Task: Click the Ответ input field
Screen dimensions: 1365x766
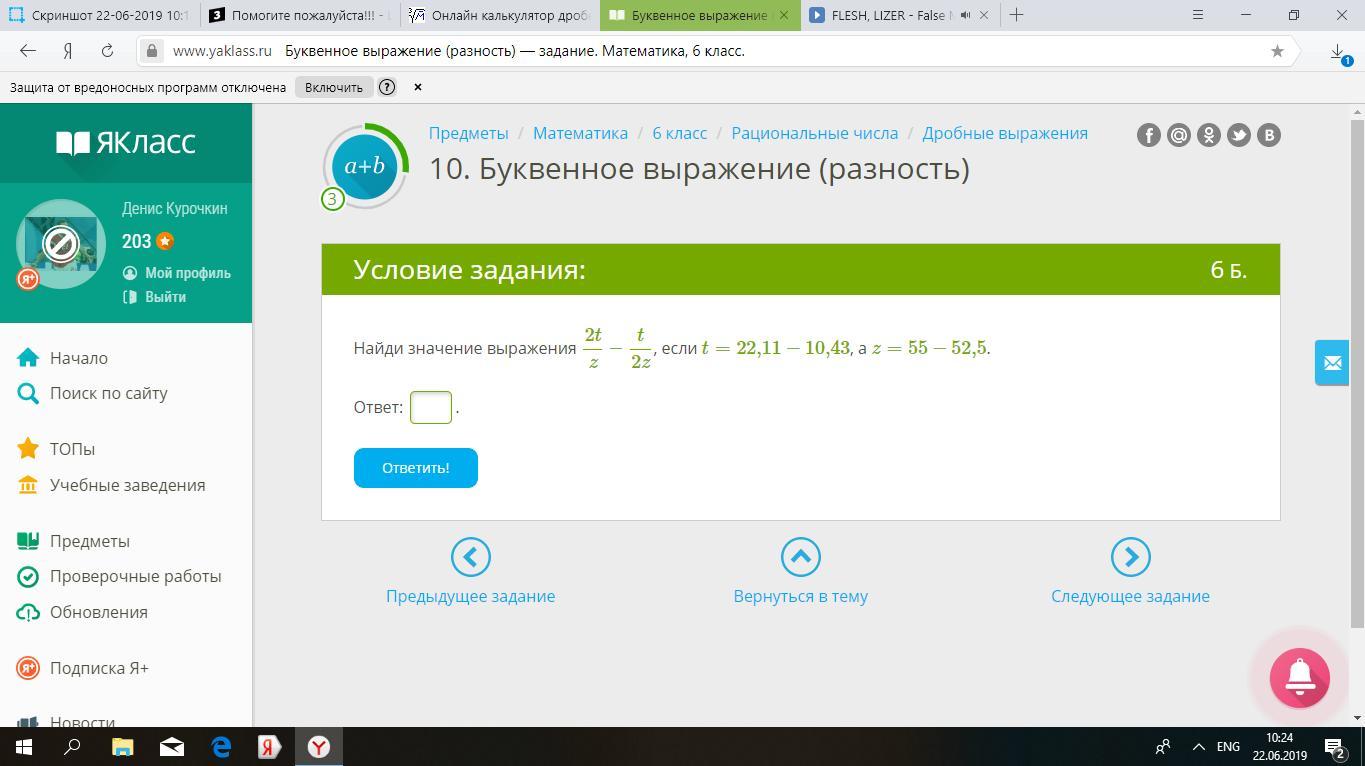Action: [431, 407]
